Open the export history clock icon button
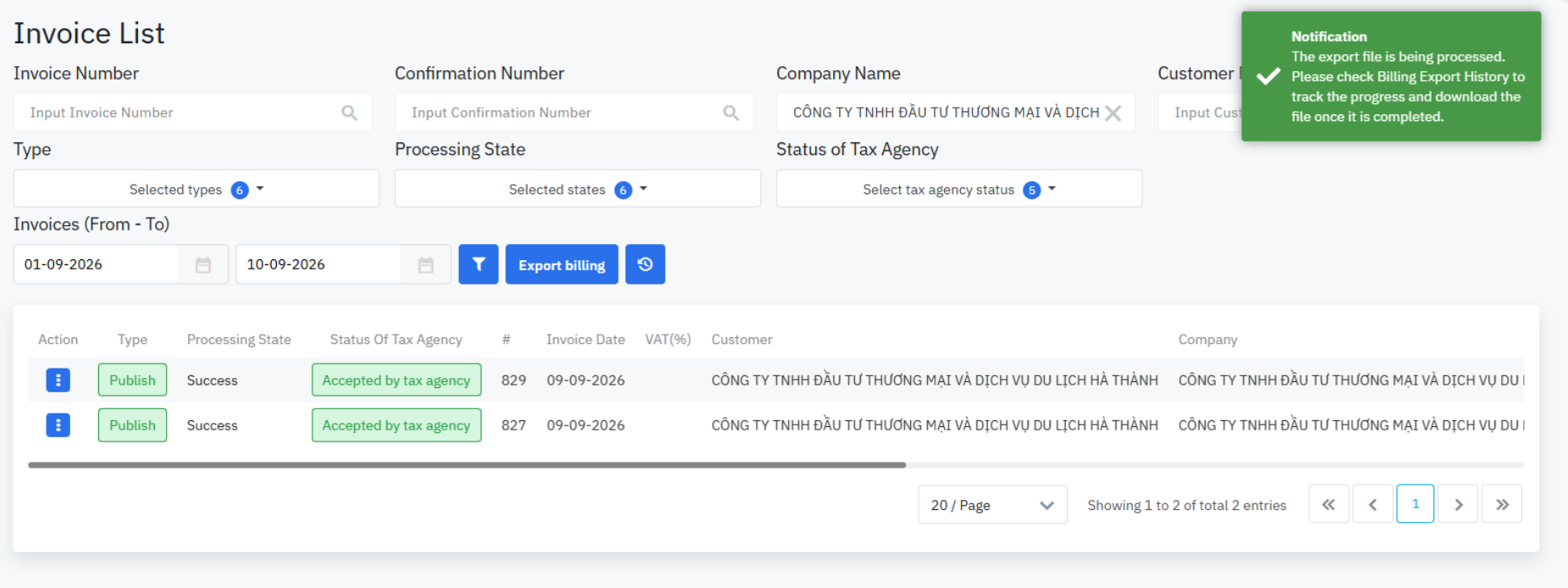The height and width of the screenshot is (588, 1568). point(645,264)
